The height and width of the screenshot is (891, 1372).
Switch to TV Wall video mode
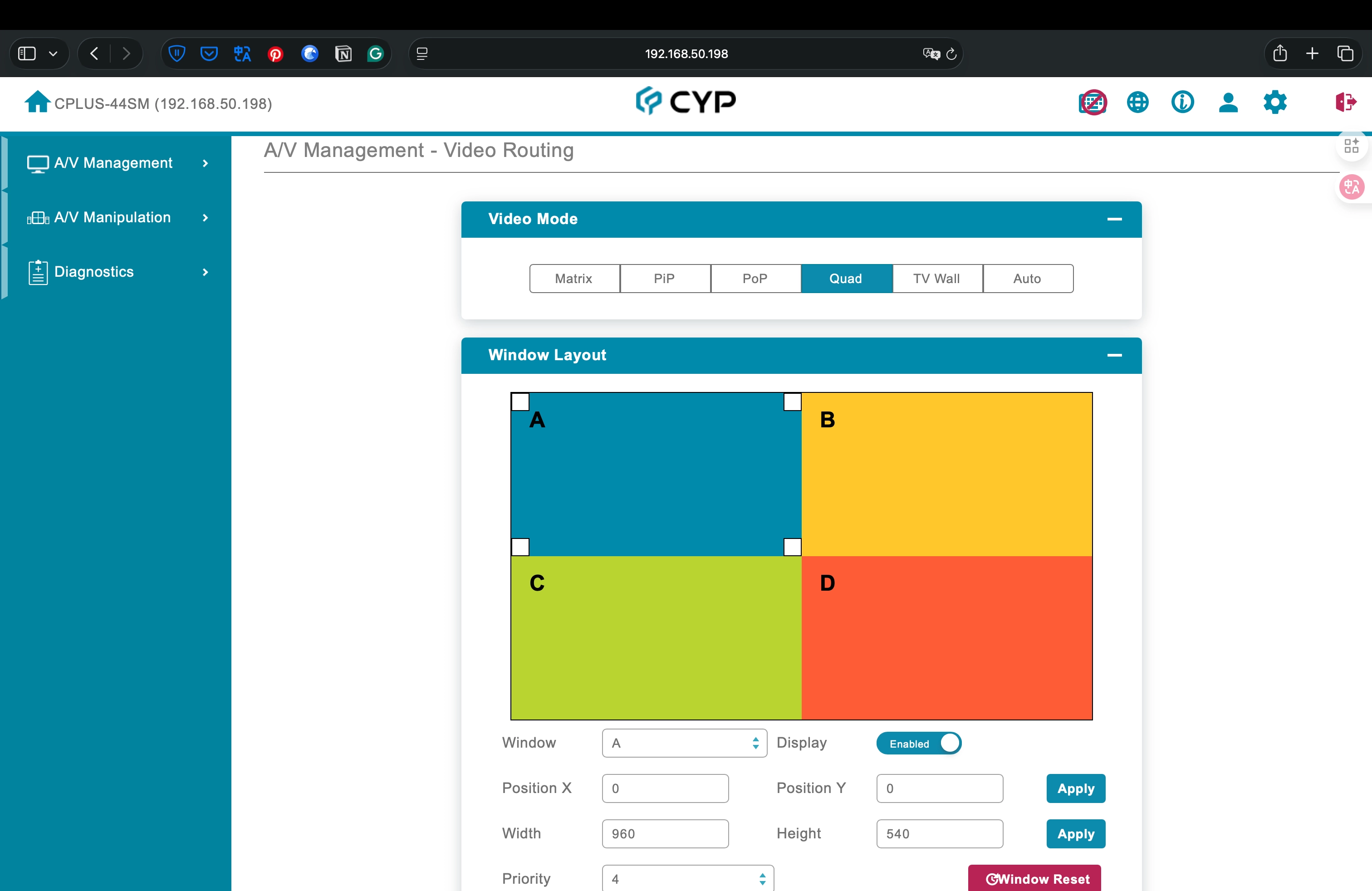point(937,279)
